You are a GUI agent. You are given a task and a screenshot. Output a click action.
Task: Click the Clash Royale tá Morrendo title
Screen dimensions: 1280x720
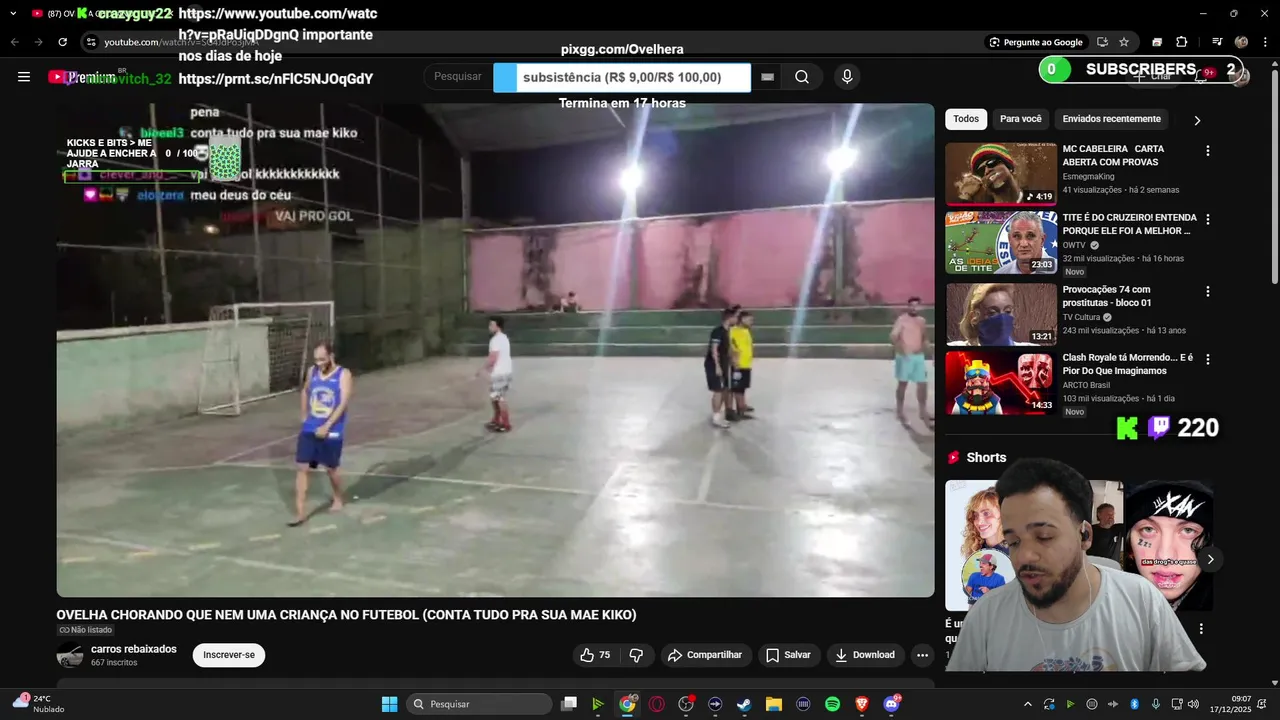[1128, 364]
